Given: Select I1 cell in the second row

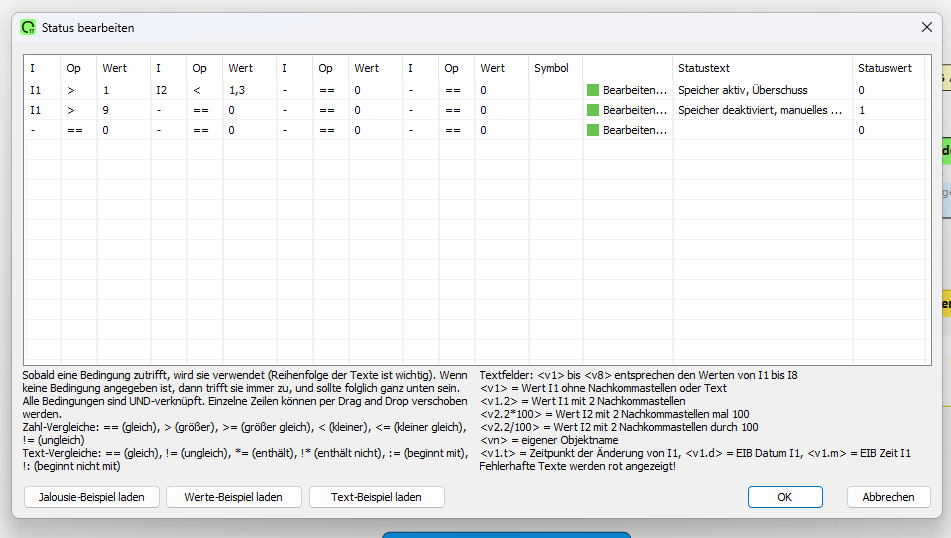Looking at the screenshot, I should click(42, 110).
